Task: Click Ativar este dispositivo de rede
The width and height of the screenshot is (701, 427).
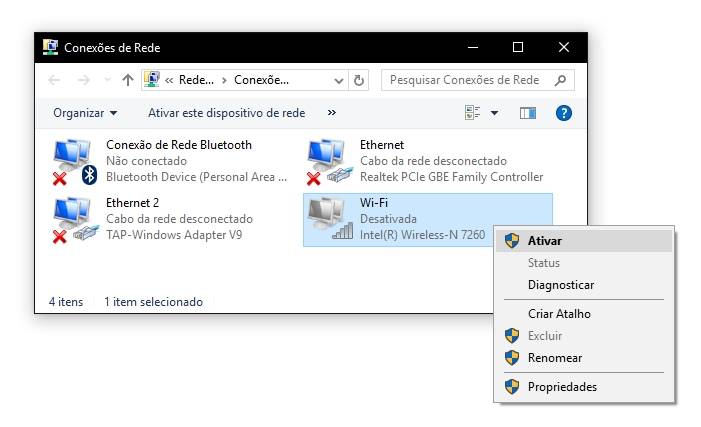Action: coord(227,113)
